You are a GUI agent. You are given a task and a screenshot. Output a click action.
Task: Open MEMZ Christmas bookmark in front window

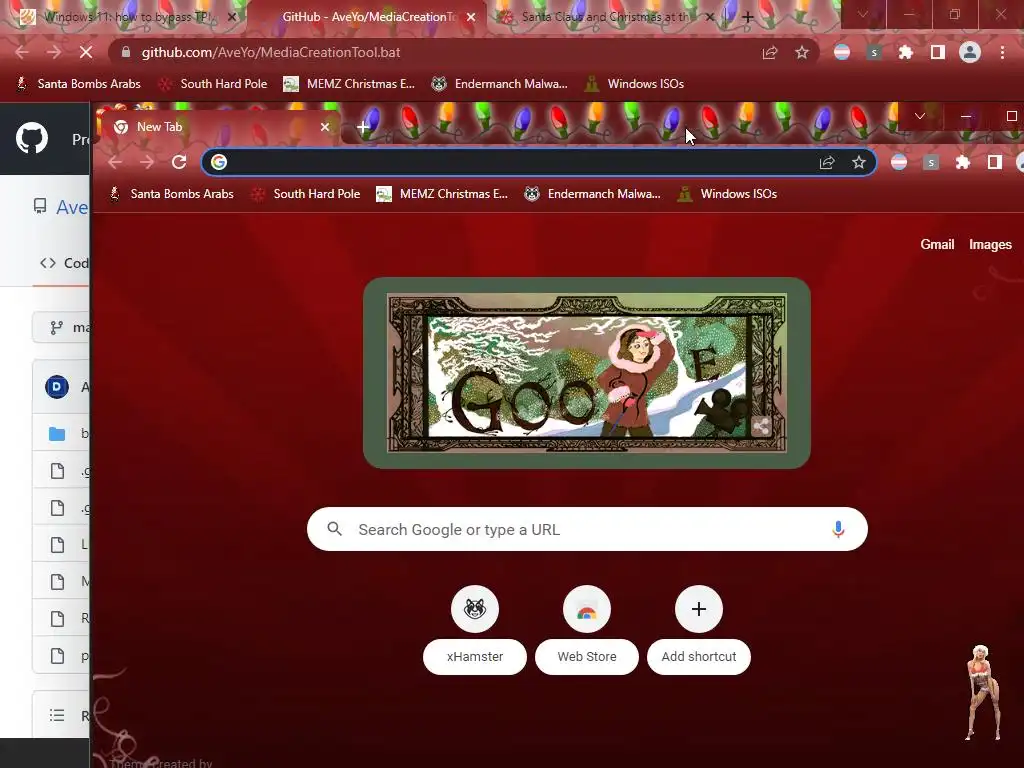442,194
